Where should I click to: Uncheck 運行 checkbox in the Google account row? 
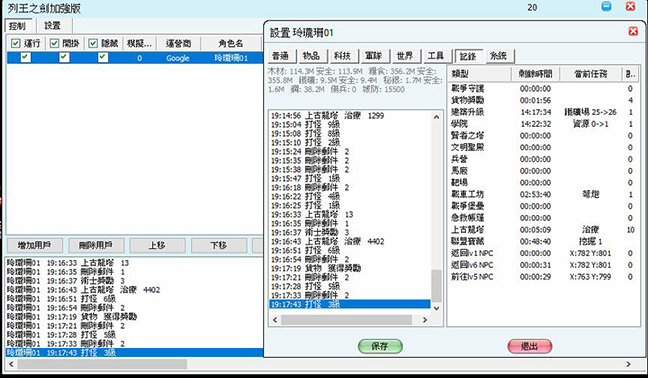click(25, 57)
